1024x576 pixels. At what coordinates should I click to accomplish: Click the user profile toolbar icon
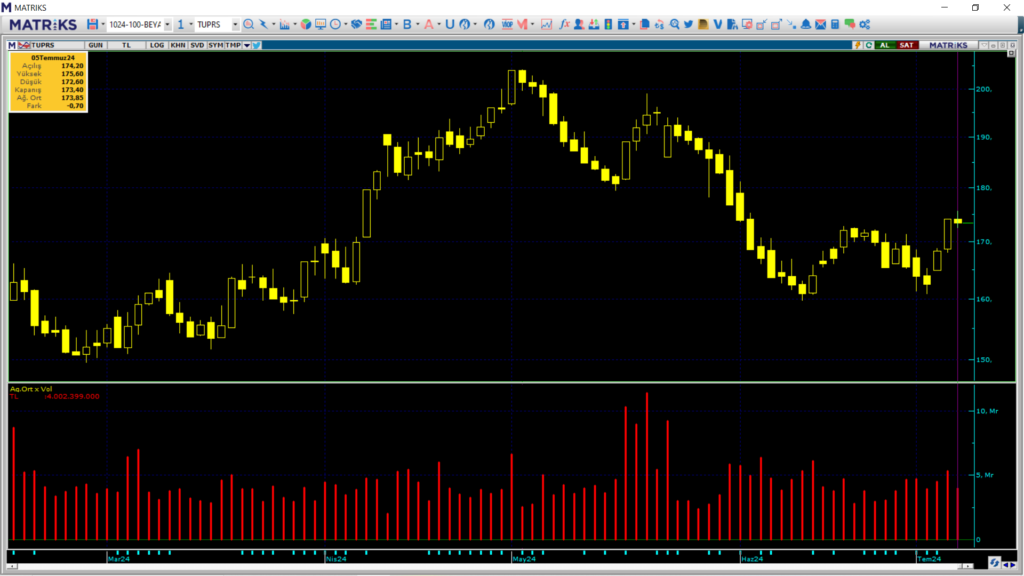[579, 24]
